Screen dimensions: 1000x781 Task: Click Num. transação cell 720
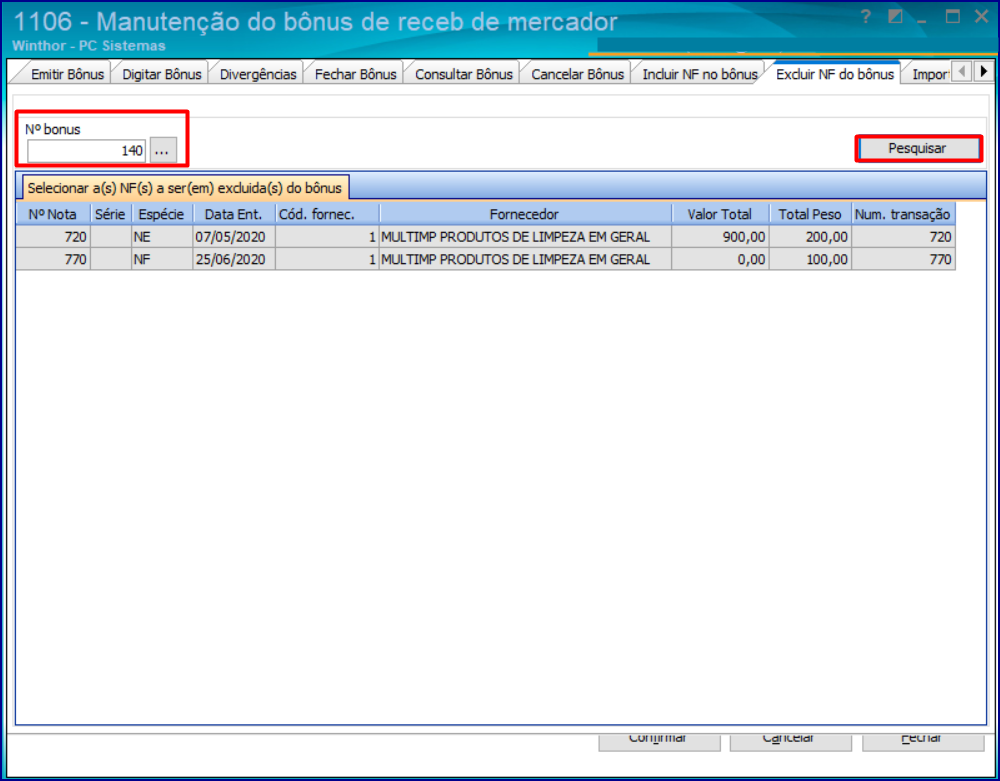point(903,237)
